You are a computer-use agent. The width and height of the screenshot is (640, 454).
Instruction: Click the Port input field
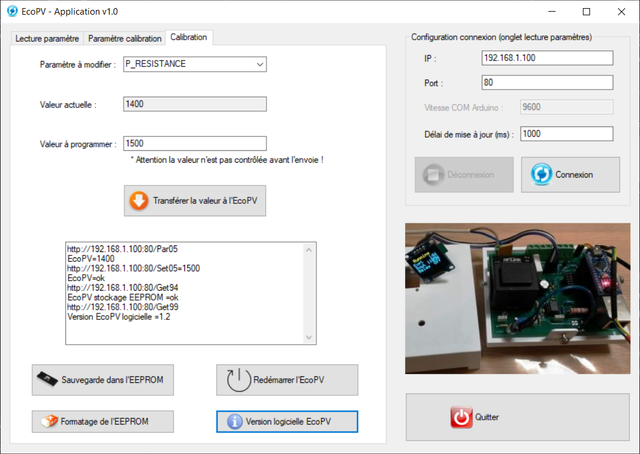pos(547,82)
